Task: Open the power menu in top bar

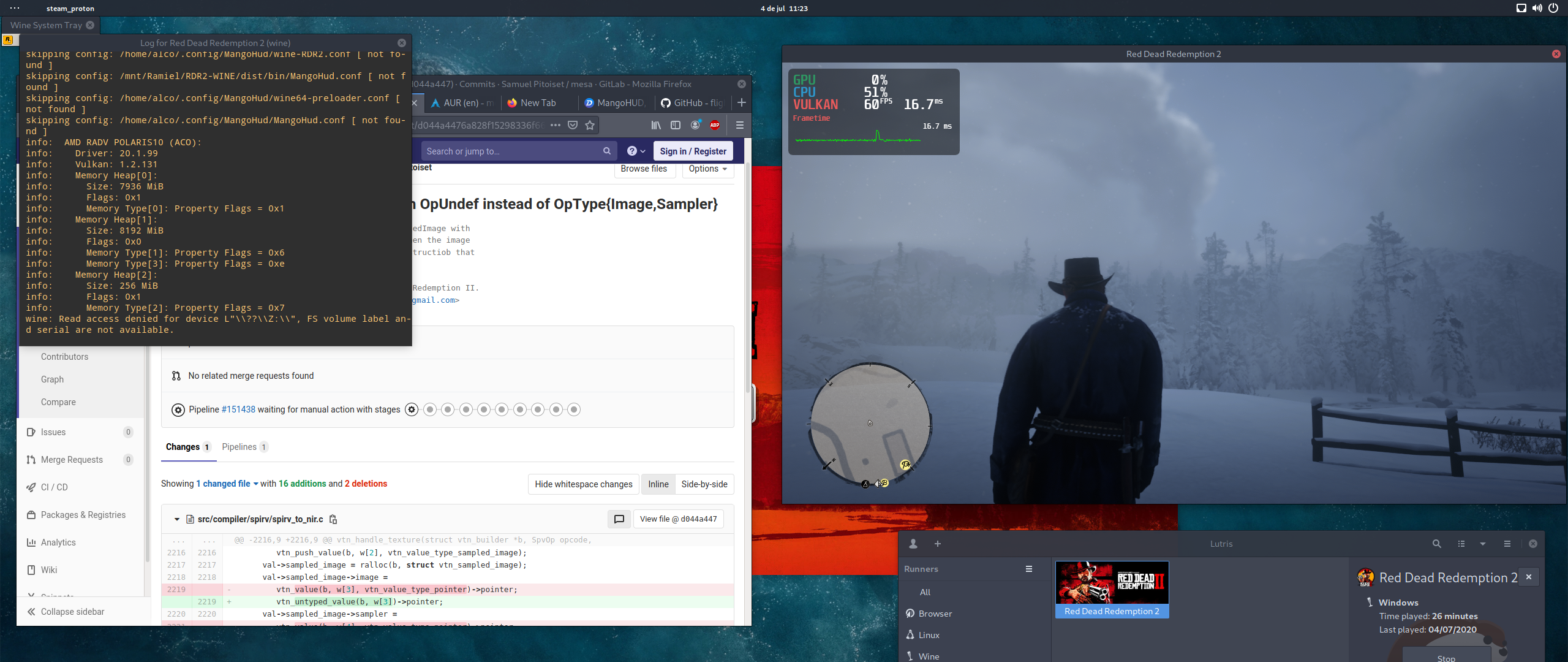Action: pyautogui.click(x=1553, y=8)
